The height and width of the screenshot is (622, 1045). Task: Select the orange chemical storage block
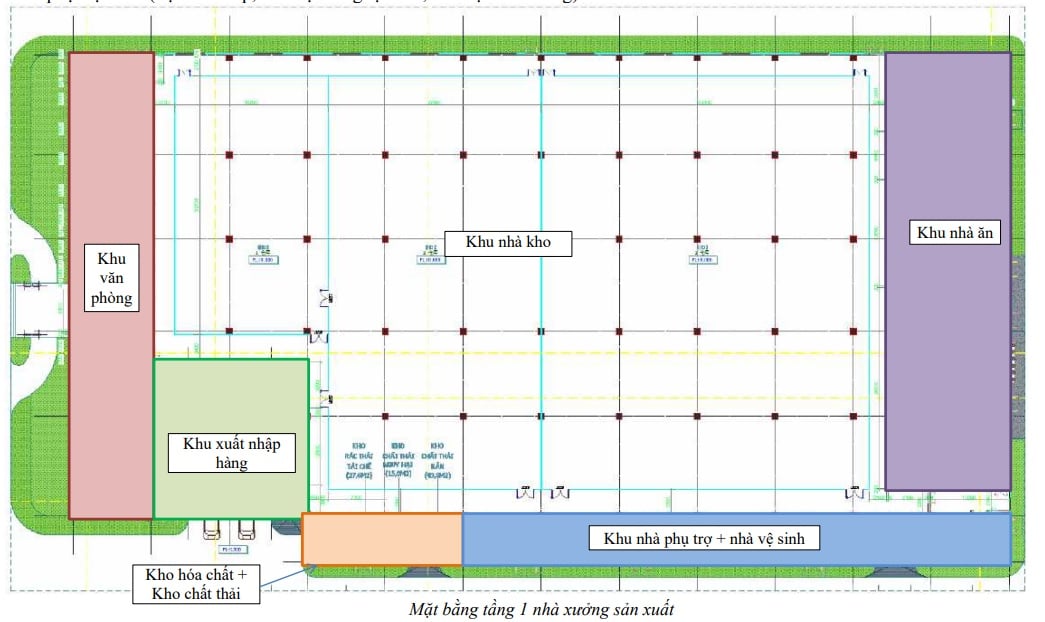click(x=382, y=539)
